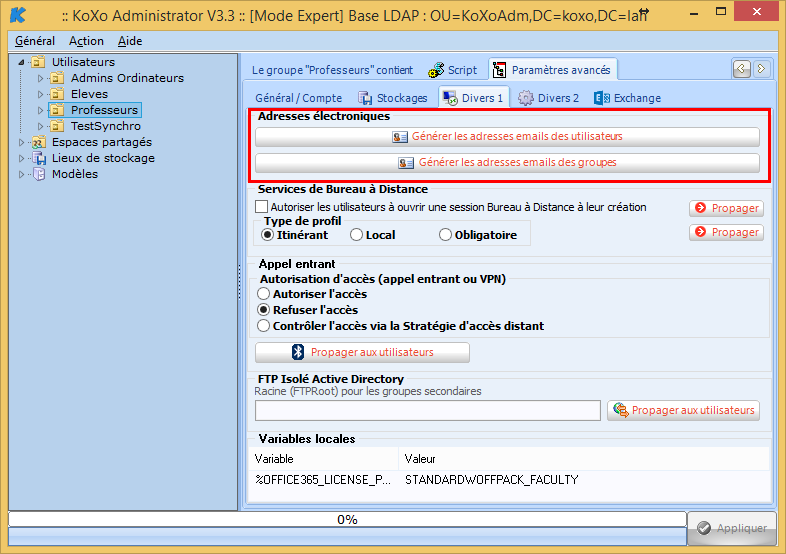Select Contrôler l'accès via la Stratégie option
The image size is (786, 554).
[264, 326]
